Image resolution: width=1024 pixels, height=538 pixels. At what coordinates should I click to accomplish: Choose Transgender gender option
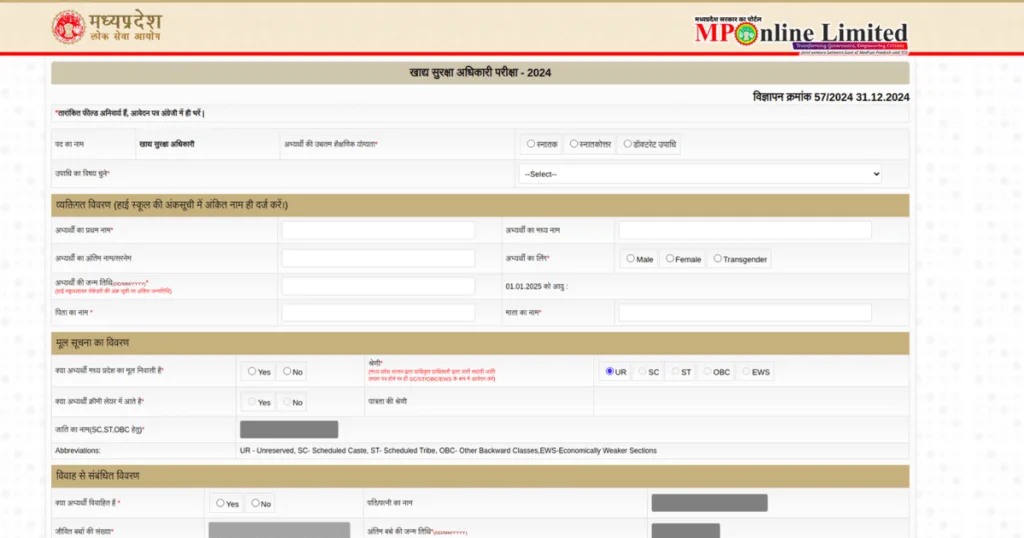pyautogui.click(x=718, y=259)
